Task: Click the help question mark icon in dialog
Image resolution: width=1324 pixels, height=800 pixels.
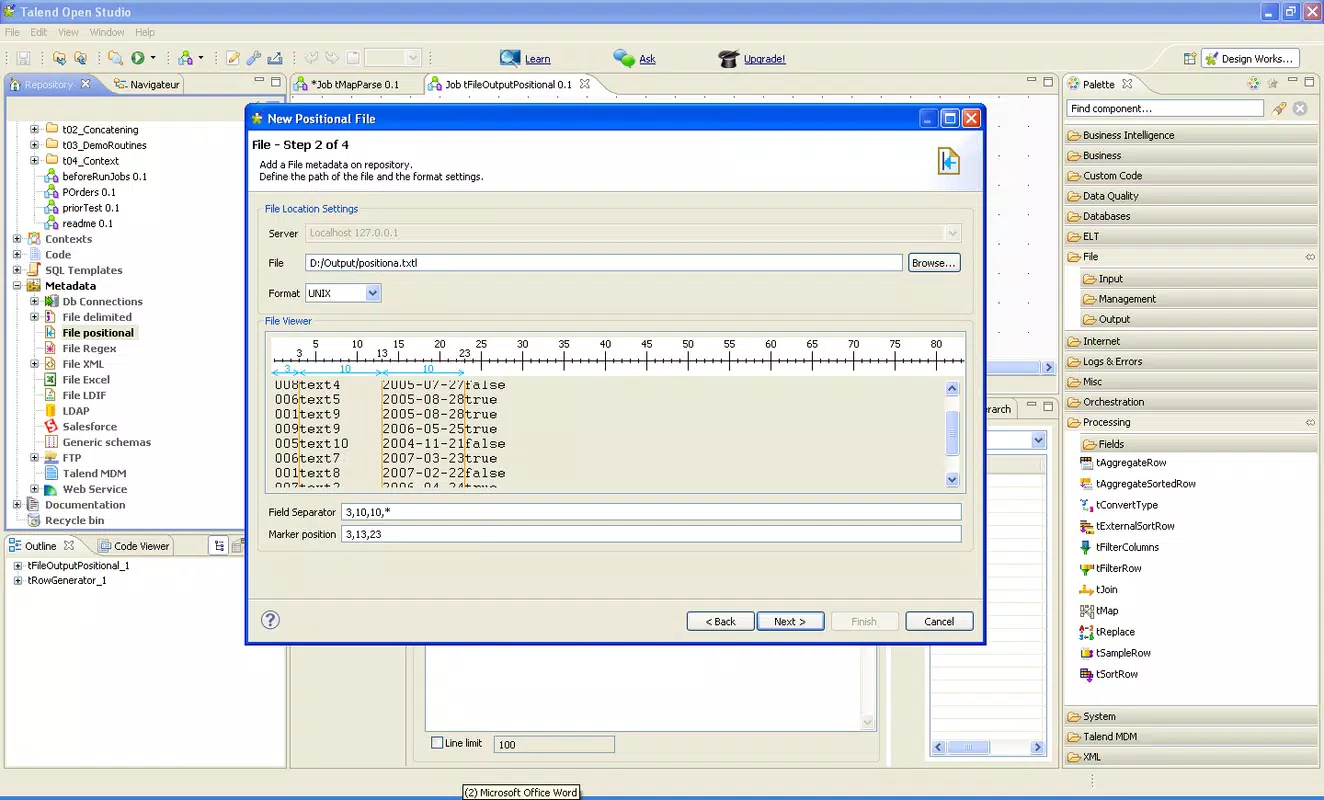Action: tap(270, 620)
